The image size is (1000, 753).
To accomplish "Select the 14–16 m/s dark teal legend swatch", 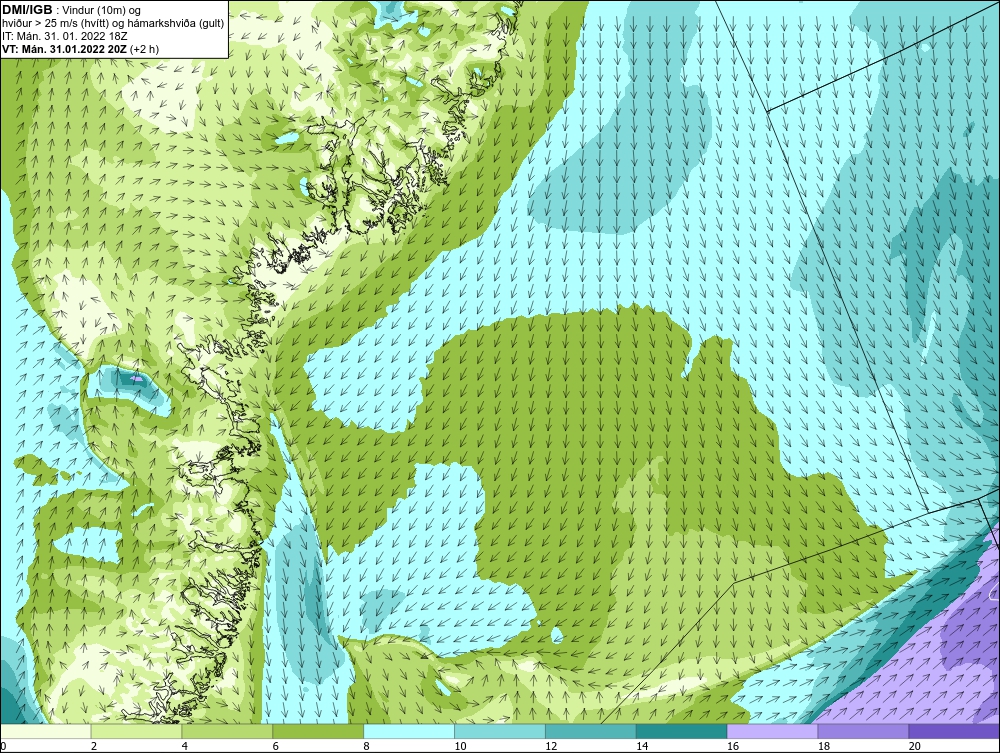I will [x=682, y=731].
